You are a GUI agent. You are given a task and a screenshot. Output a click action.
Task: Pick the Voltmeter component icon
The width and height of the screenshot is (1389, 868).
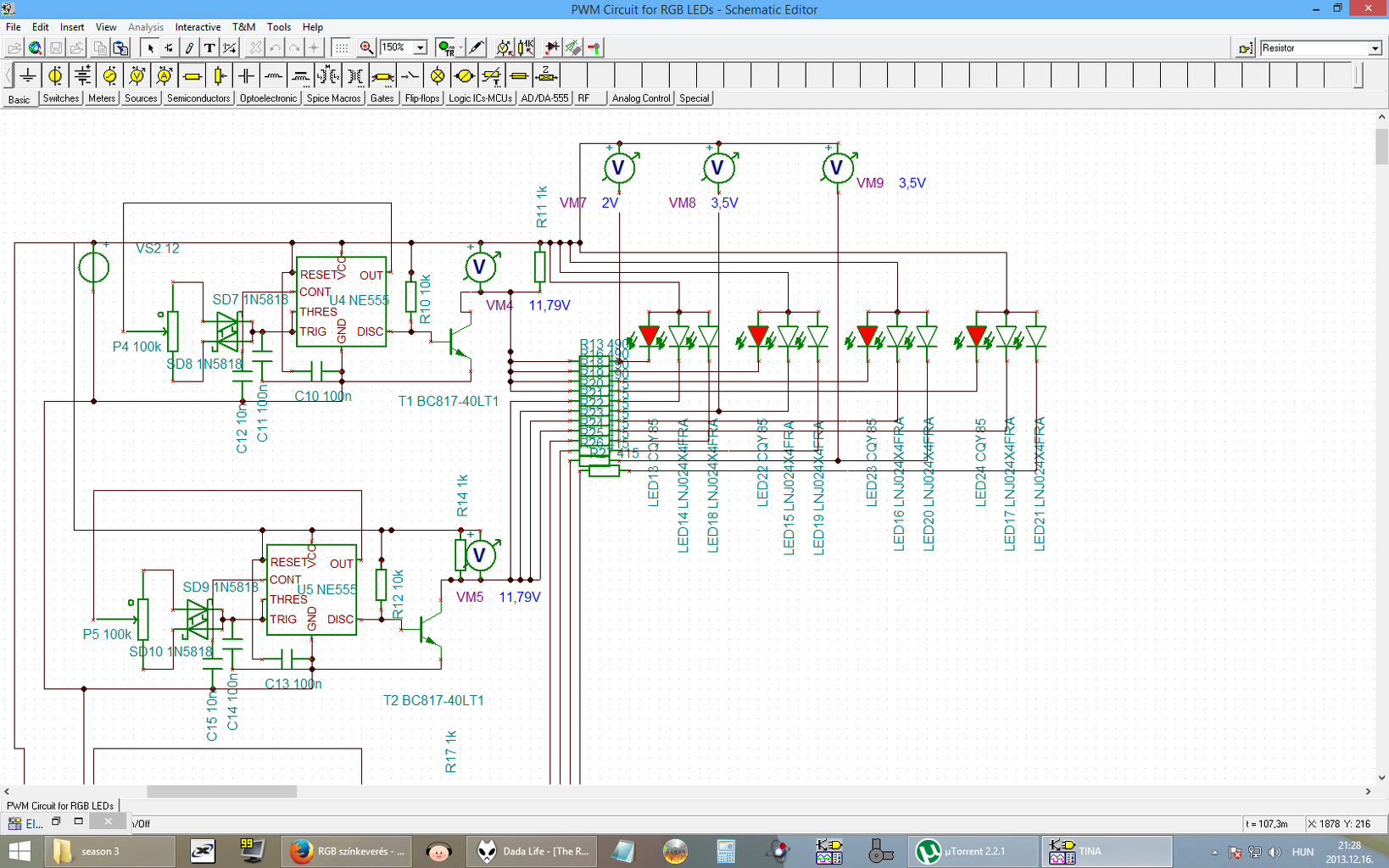coord(137,76)
